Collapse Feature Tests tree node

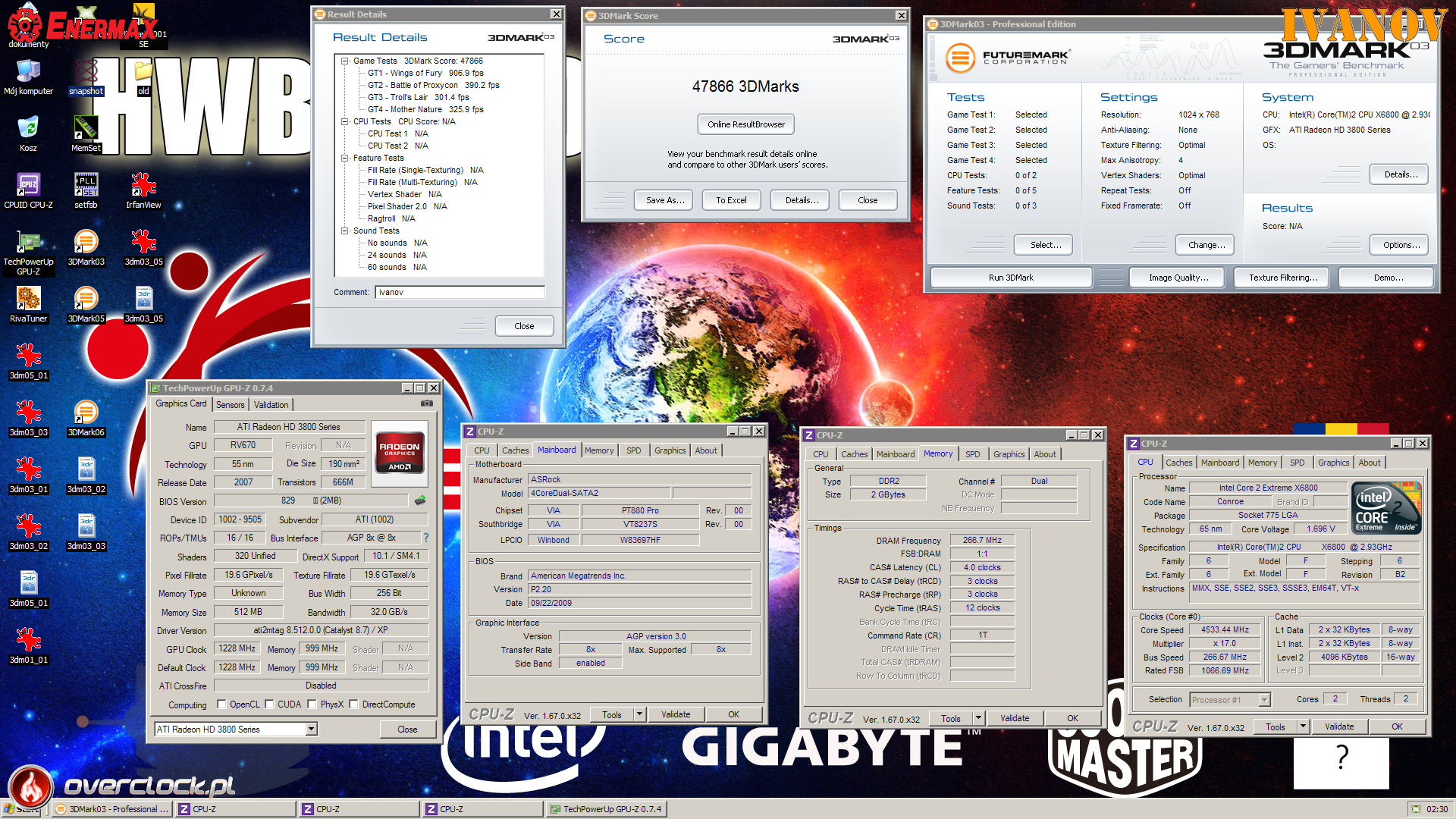tap(344, 158)
